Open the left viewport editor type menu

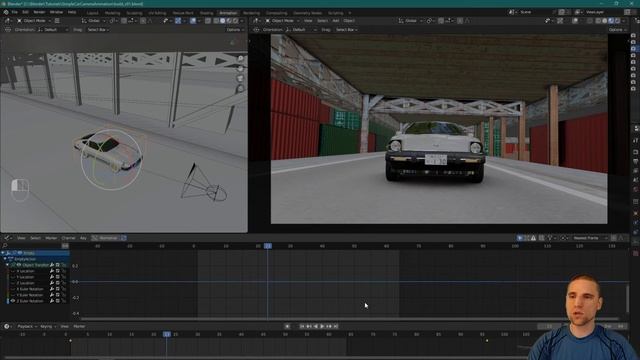click(8, 20)
